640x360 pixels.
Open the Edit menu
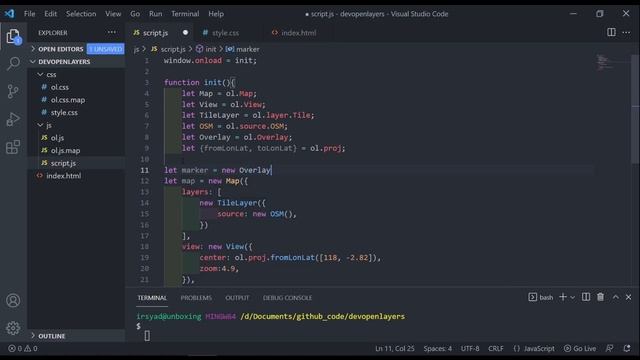pyautogui.click(x=51, y=13)
